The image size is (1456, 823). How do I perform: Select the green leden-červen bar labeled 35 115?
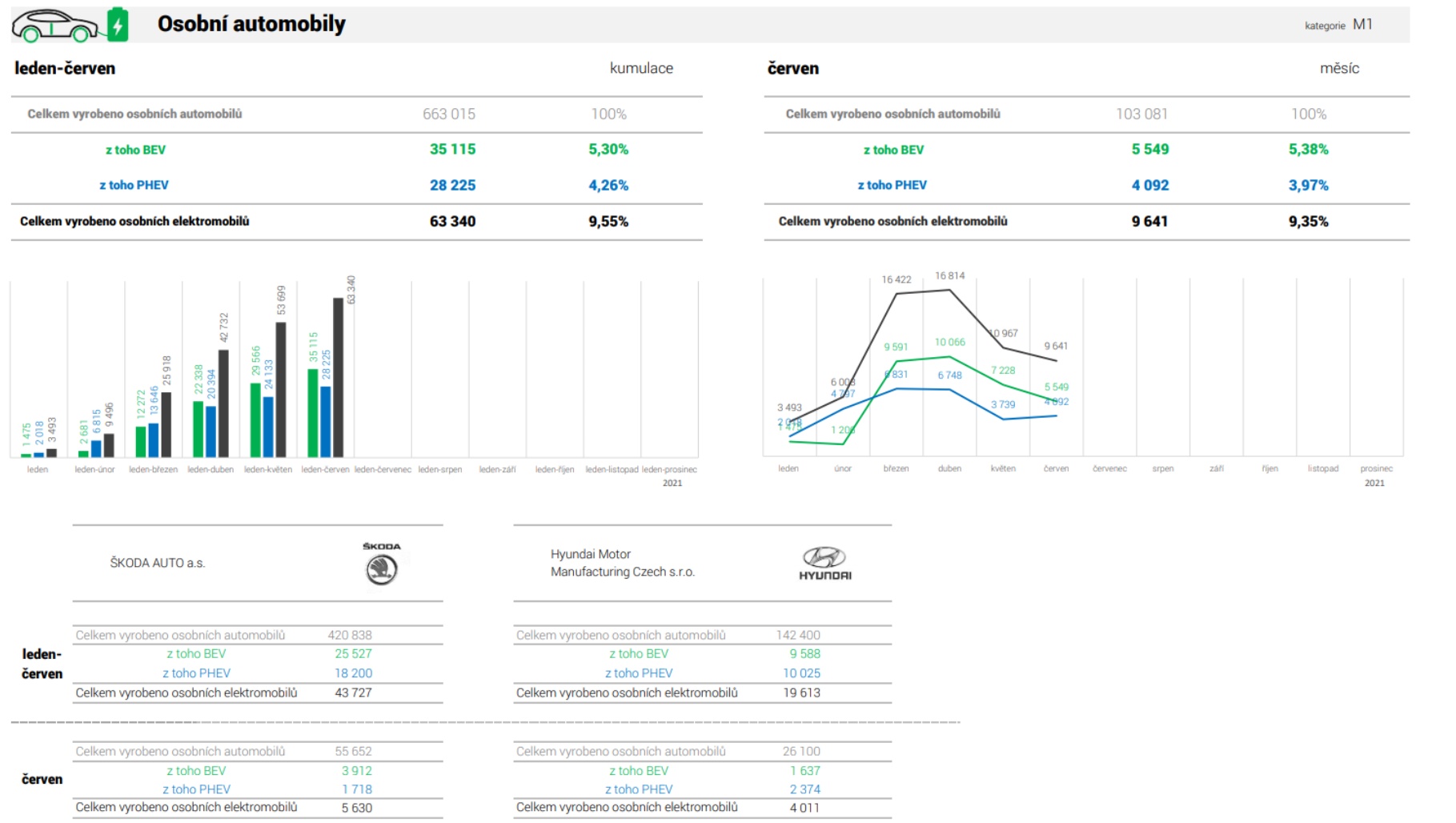(313, 412)
